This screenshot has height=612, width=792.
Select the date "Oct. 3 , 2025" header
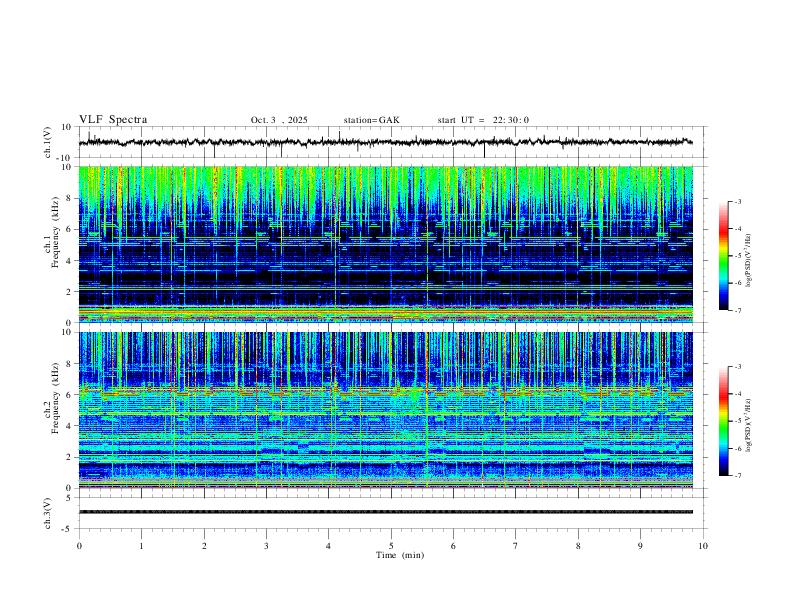pyautogui.click(x=279, y=120)
